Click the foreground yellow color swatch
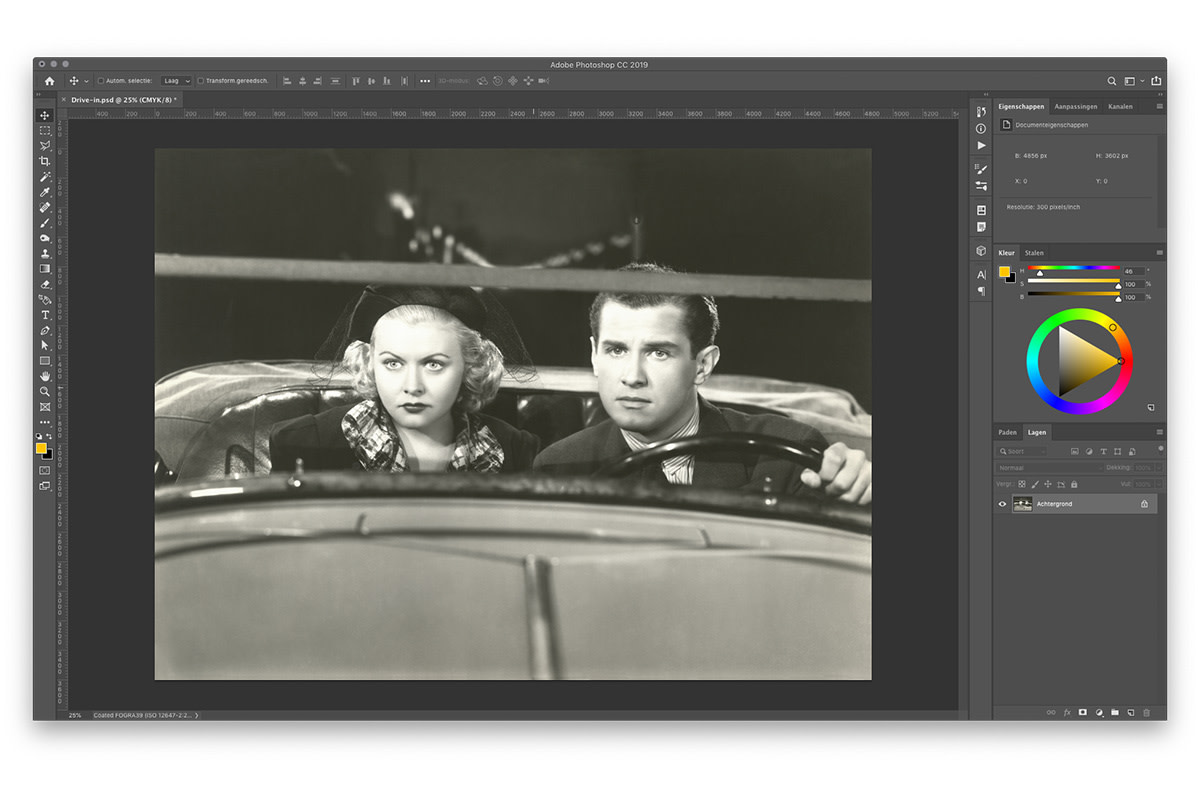1200x800 pixels. pyautogui.click(x=42, y=449)
